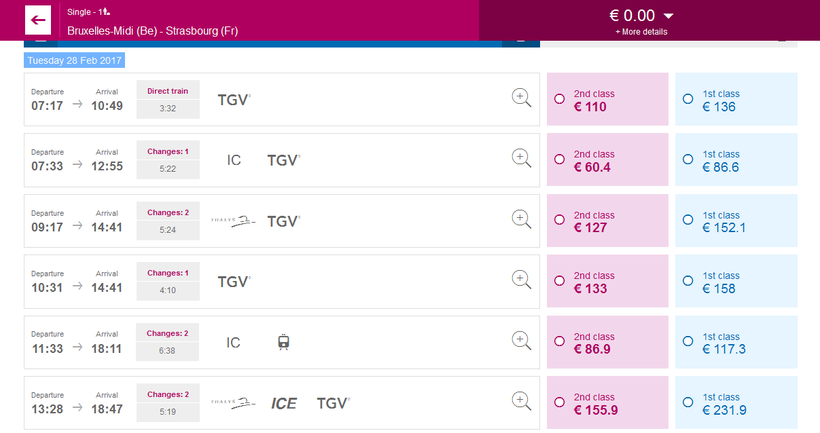This screenshot has height=433, width=820.
Task: Select 2nd class € 110 fare
Action: pyautogui.click(x=560, y=99)
